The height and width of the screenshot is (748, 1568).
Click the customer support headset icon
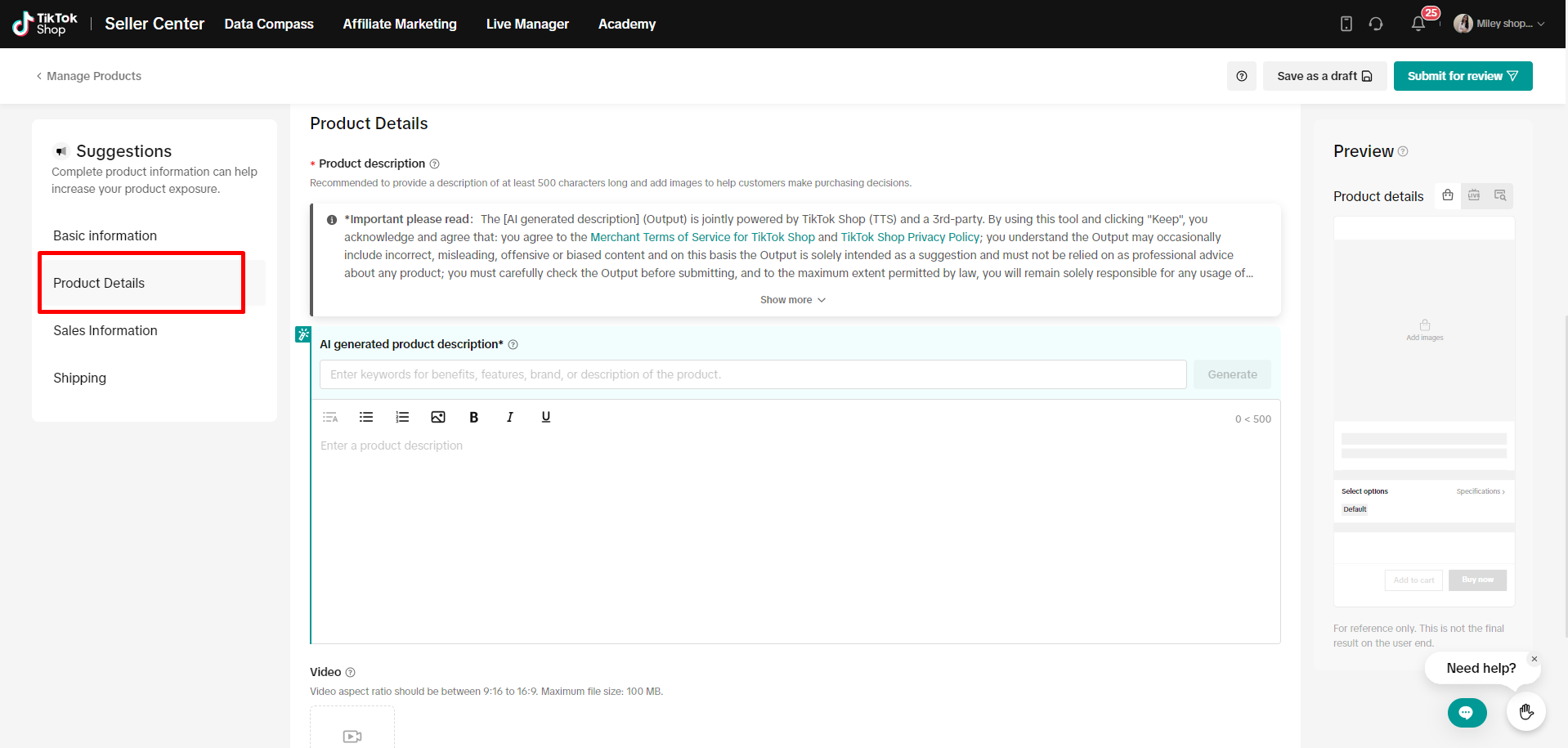(x=1376, y=24)
